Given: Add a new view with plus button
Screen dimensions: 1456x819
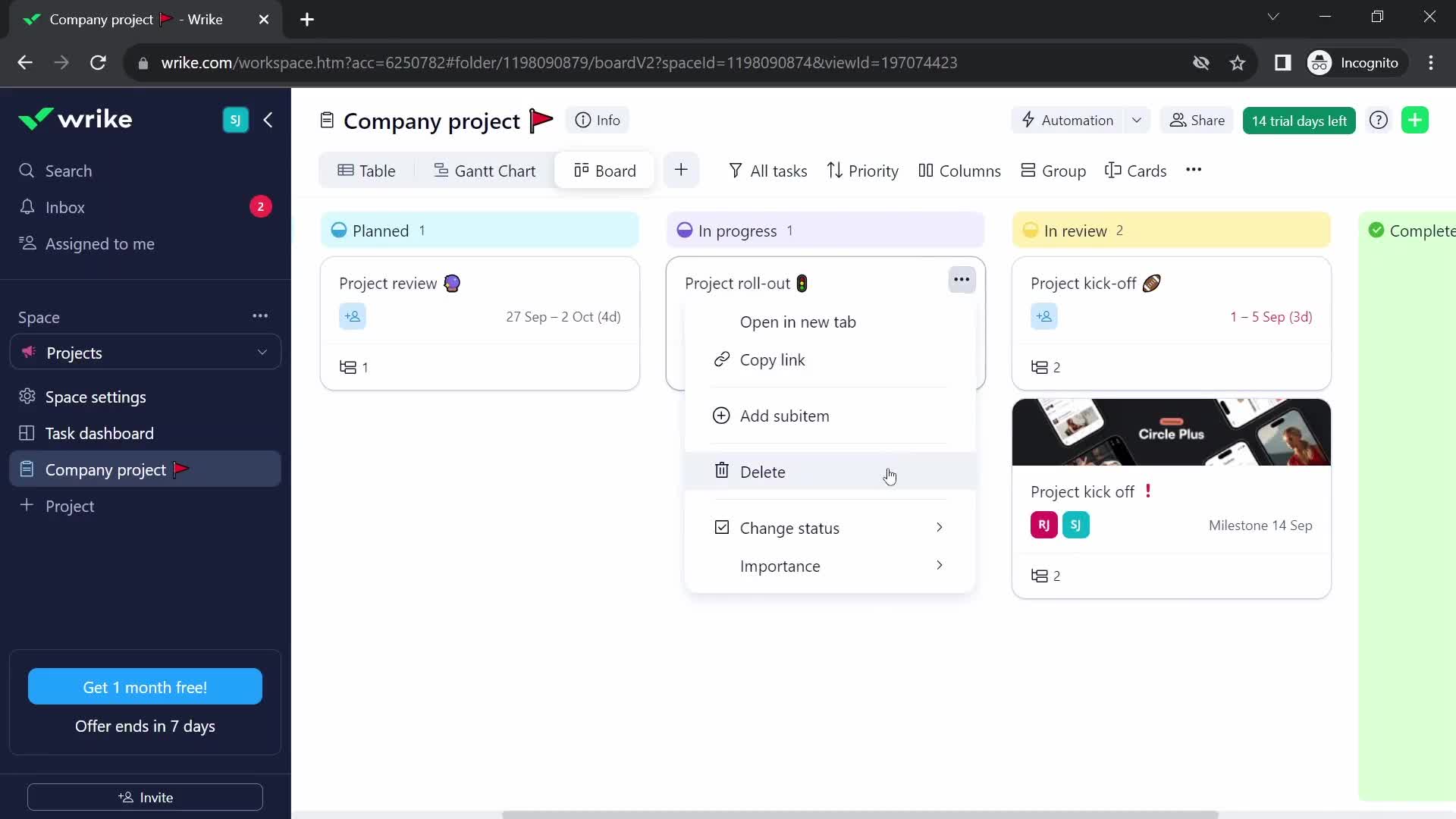Looking at the screenshot, I should (x=681, y=170).
